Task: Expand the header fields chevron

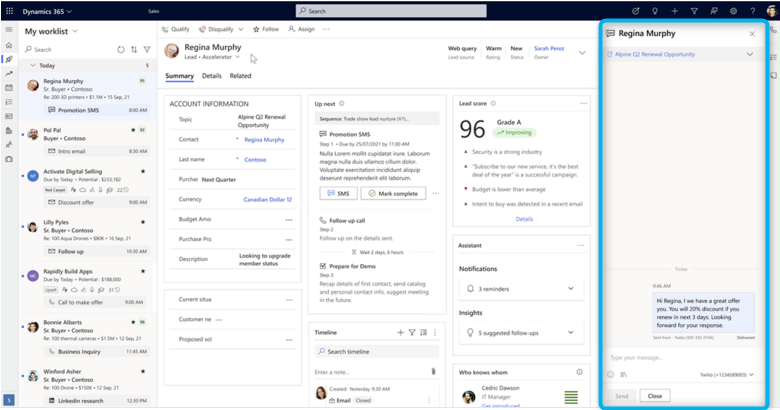Action: (x=582, y=53)
